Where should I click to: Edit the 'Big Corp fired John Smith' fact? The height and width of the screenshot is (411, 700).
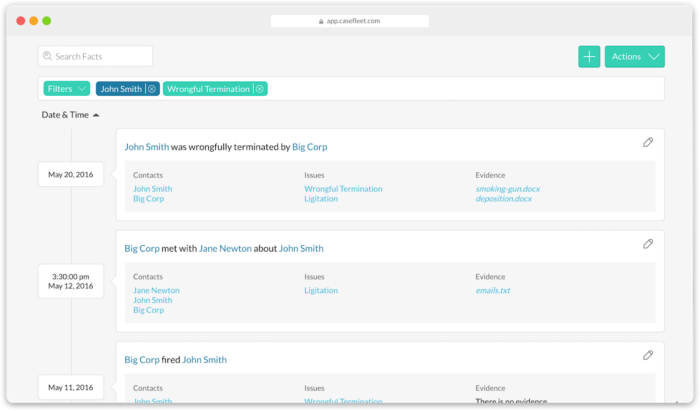[x=648, y=355]
